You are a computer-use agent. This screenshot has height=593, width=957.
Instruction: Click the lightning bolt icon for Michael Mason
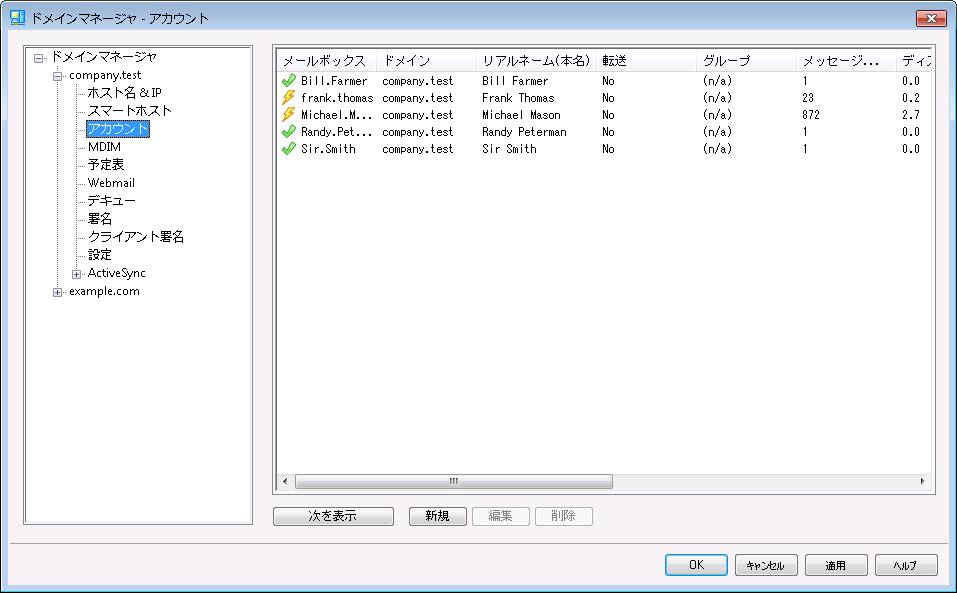point(289,115)
